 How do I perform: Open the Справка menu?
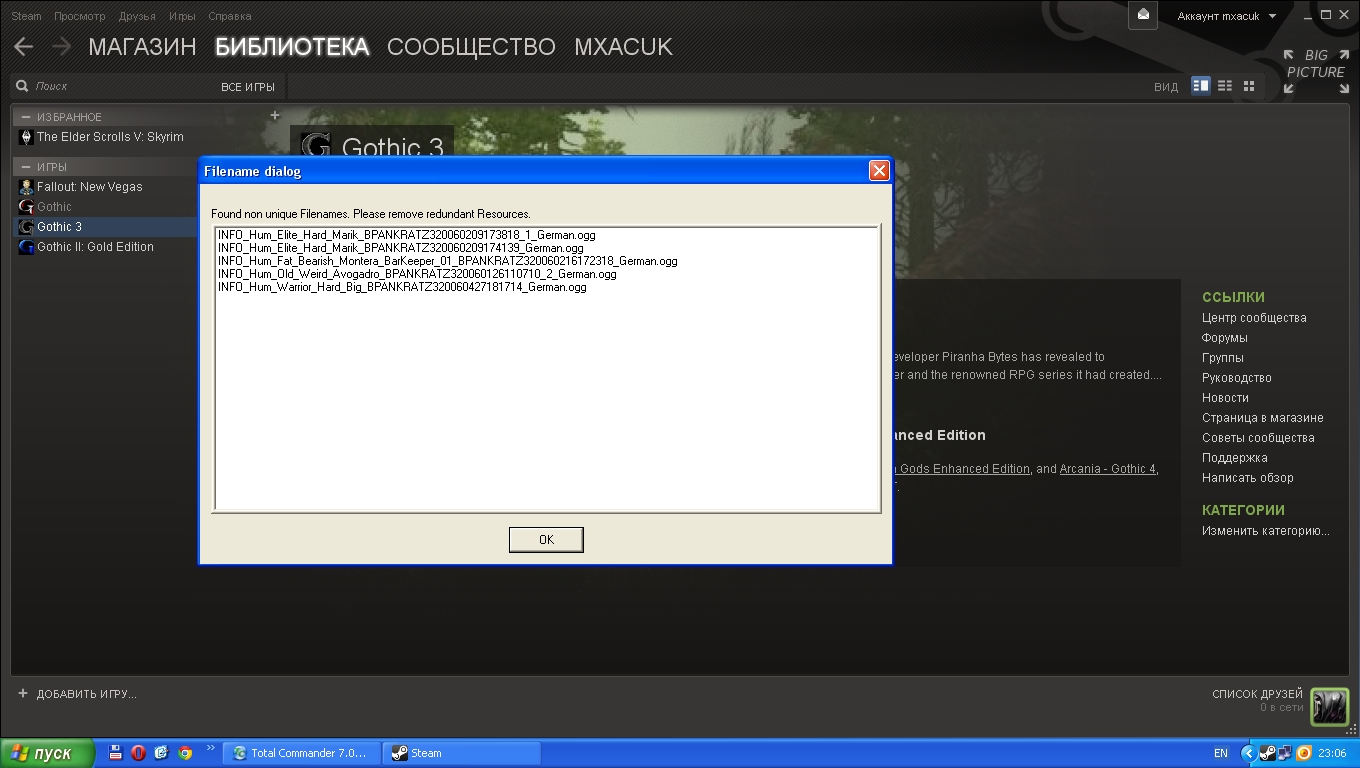coord(230,16)
